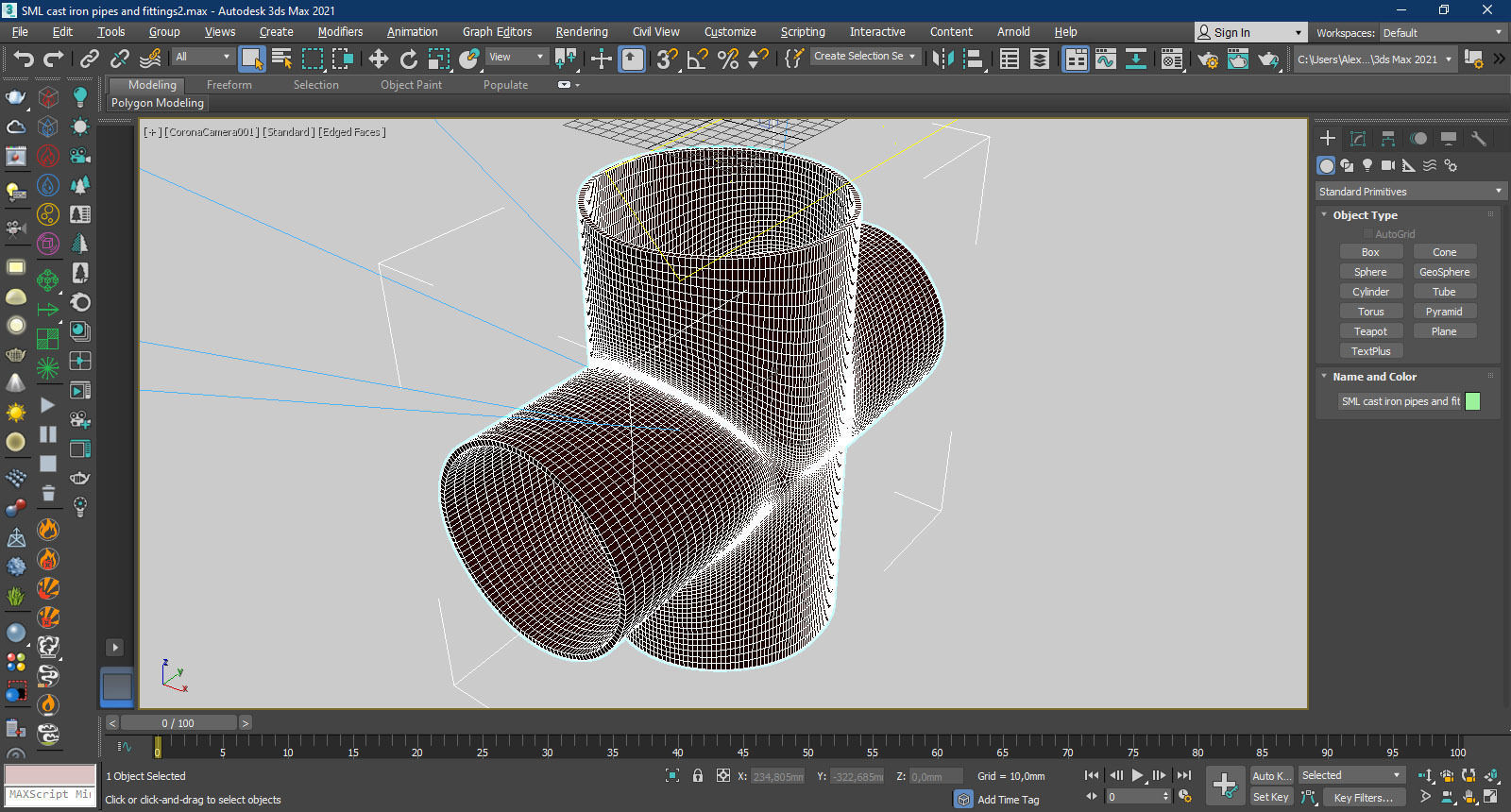This screenshot has width=1511, height=812.
Task: Select the Select and Link tool
Action: click(x=90, y=59)
